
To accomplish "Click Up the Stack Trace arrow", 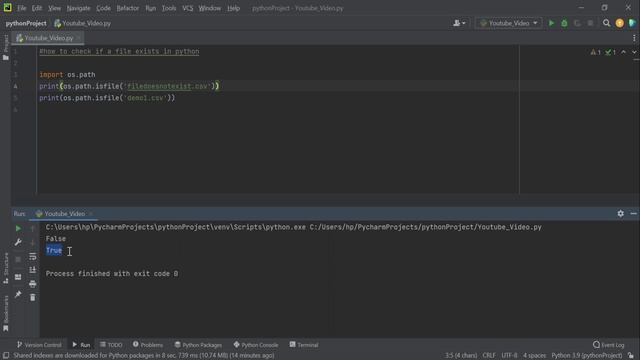I will pos(33,229).
